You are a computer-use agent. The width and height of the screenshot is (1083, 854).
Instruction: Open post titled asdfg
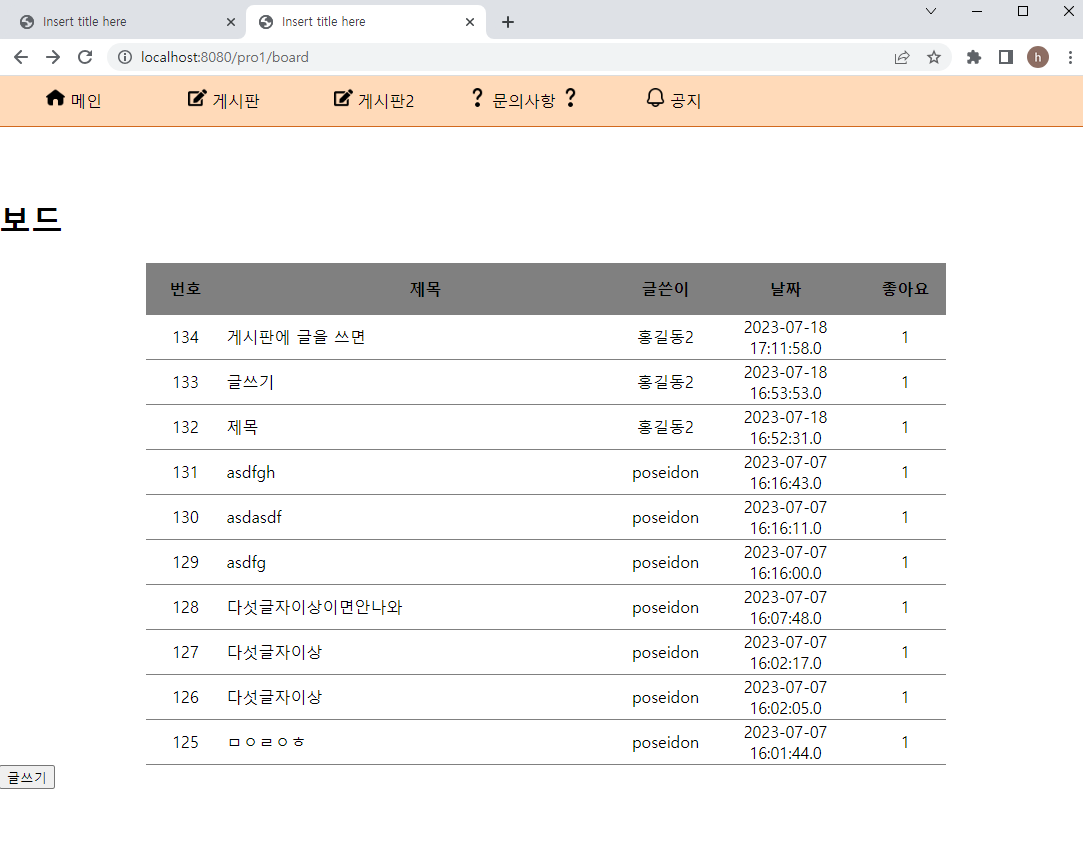246,562
